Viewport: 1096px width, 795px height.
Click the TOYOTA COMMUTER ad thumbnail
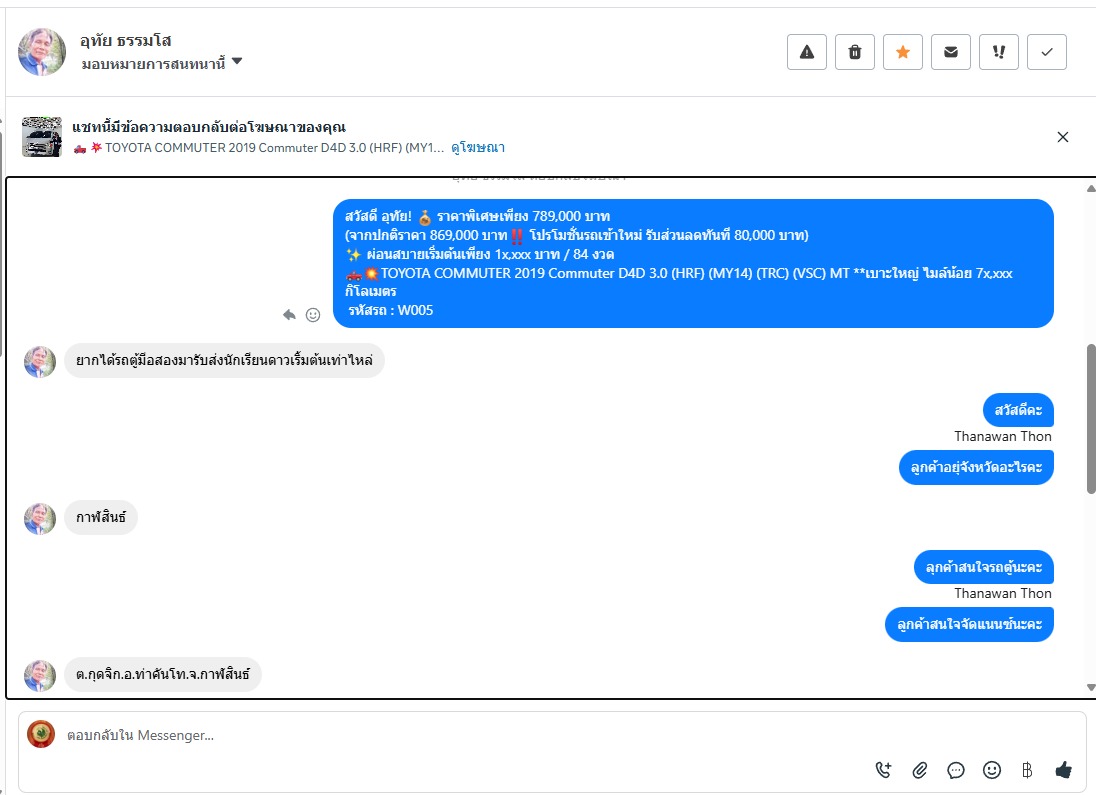42,136
